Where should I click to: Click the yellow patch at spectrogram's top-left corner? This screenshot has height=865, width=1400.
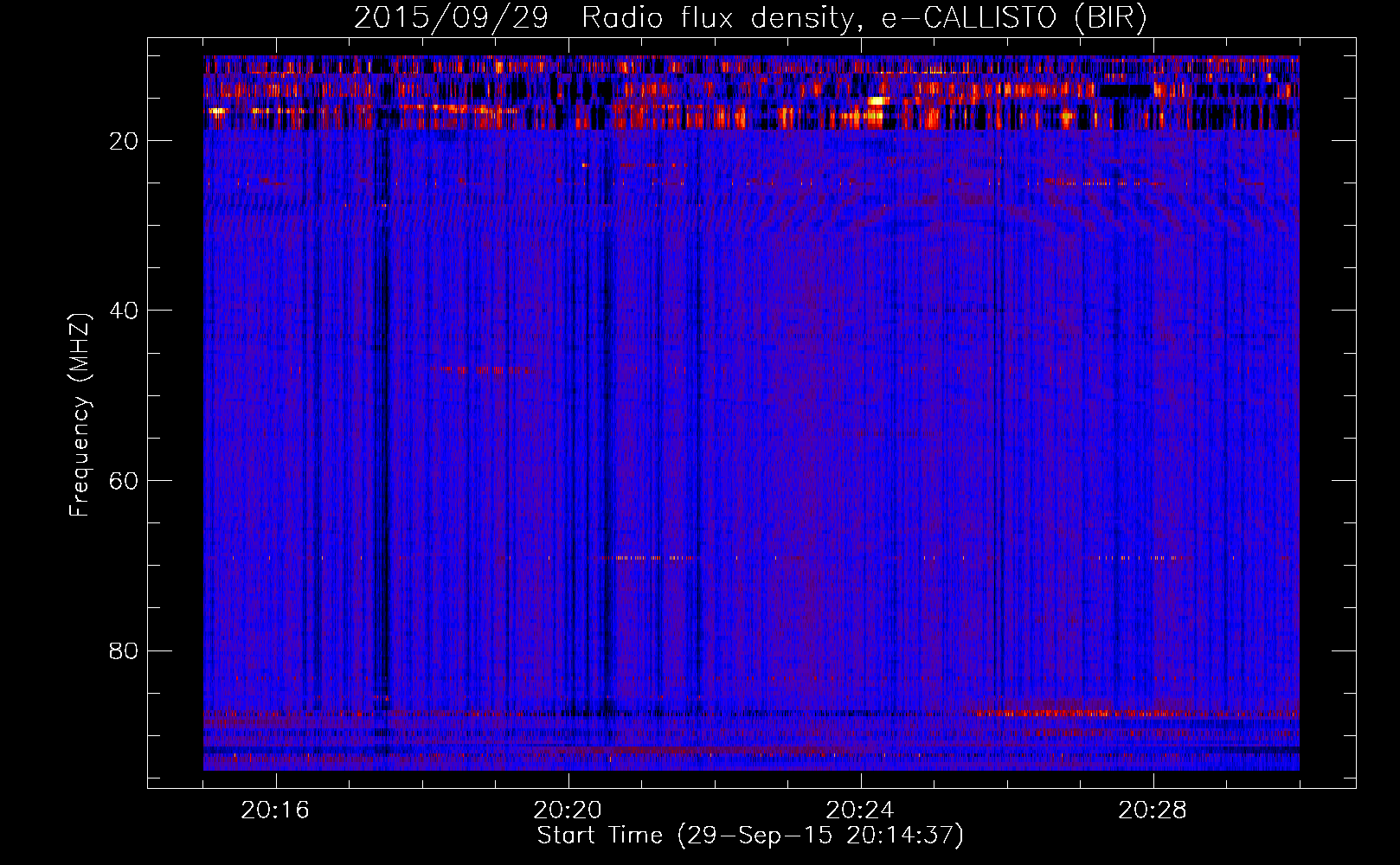216,111
